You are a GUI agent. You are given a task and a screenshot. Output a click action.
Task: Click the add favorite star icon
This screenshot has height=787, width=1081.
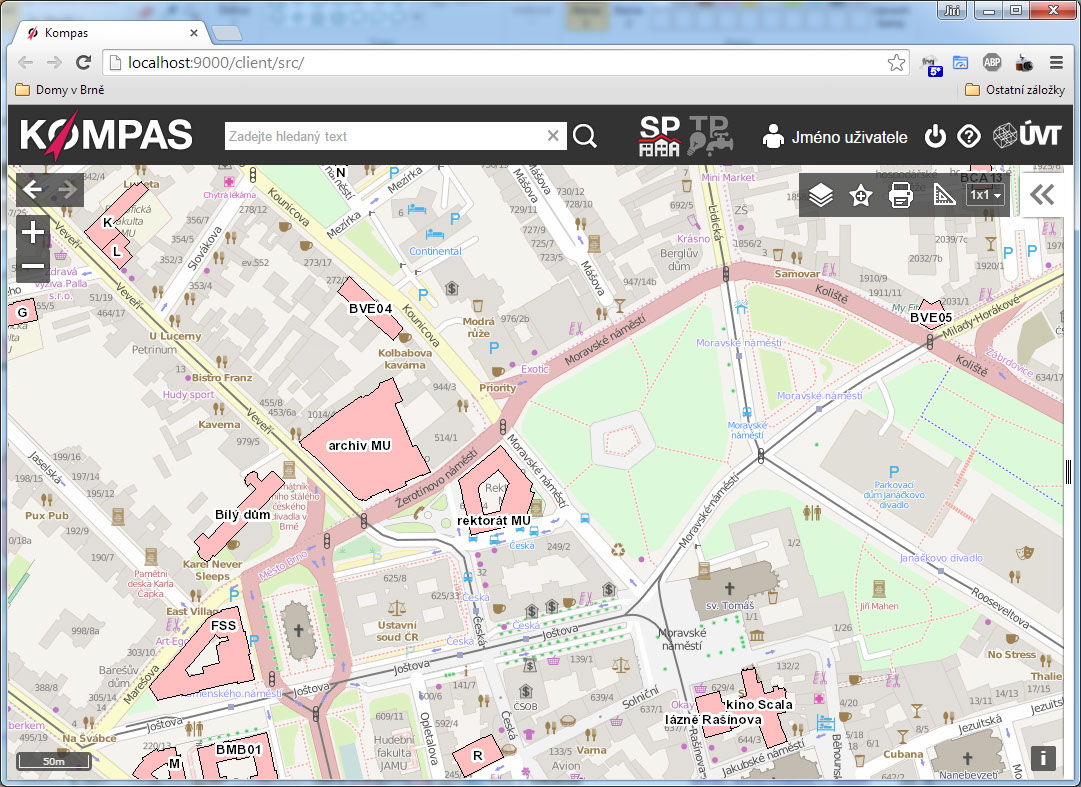[861, 195]
